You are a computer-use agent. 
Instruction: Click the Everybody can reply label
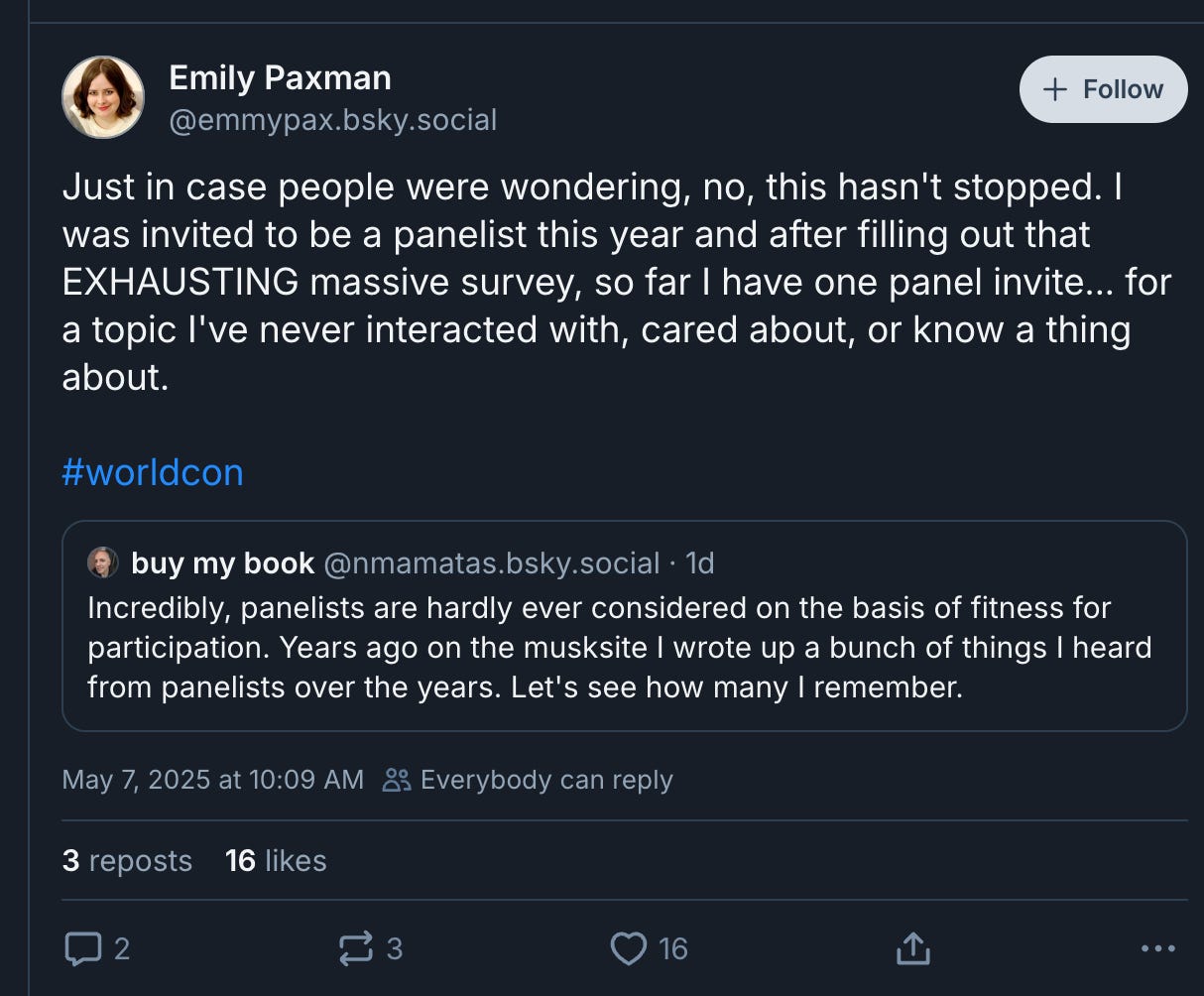pyautogui.click(x=546, y=780)
